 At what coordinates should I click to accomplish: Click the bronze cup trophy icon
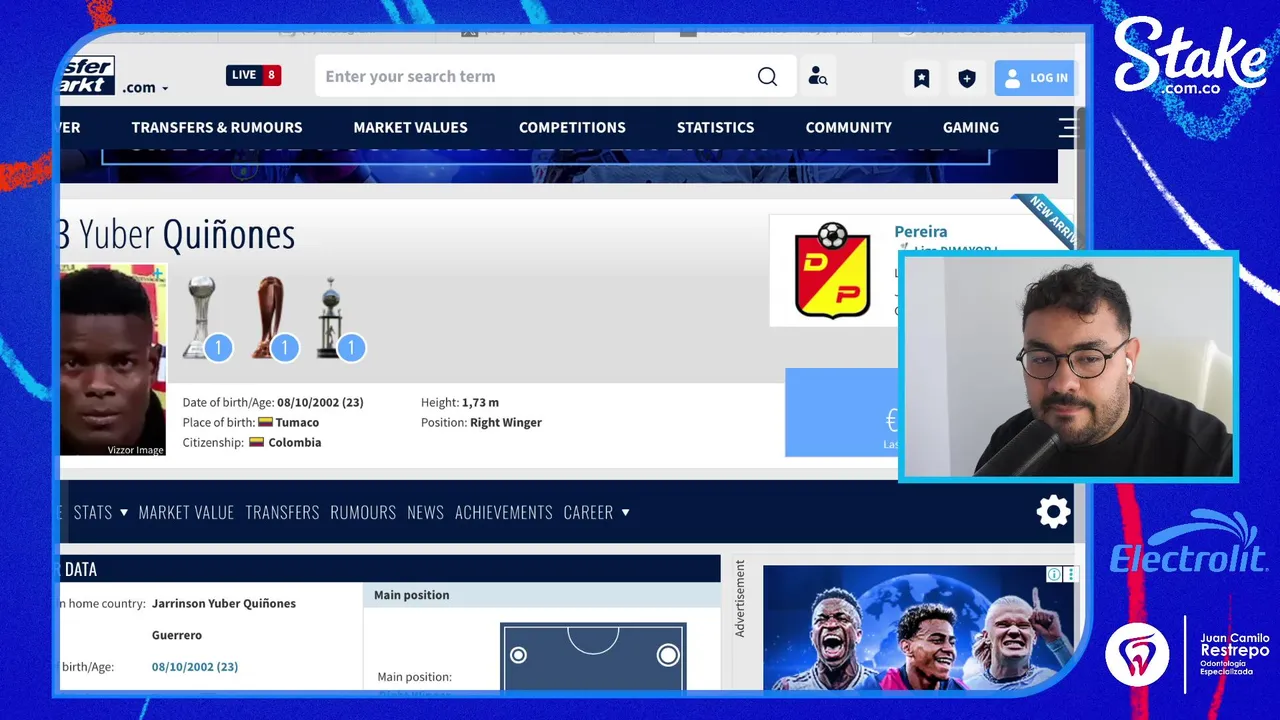[267, 317]
